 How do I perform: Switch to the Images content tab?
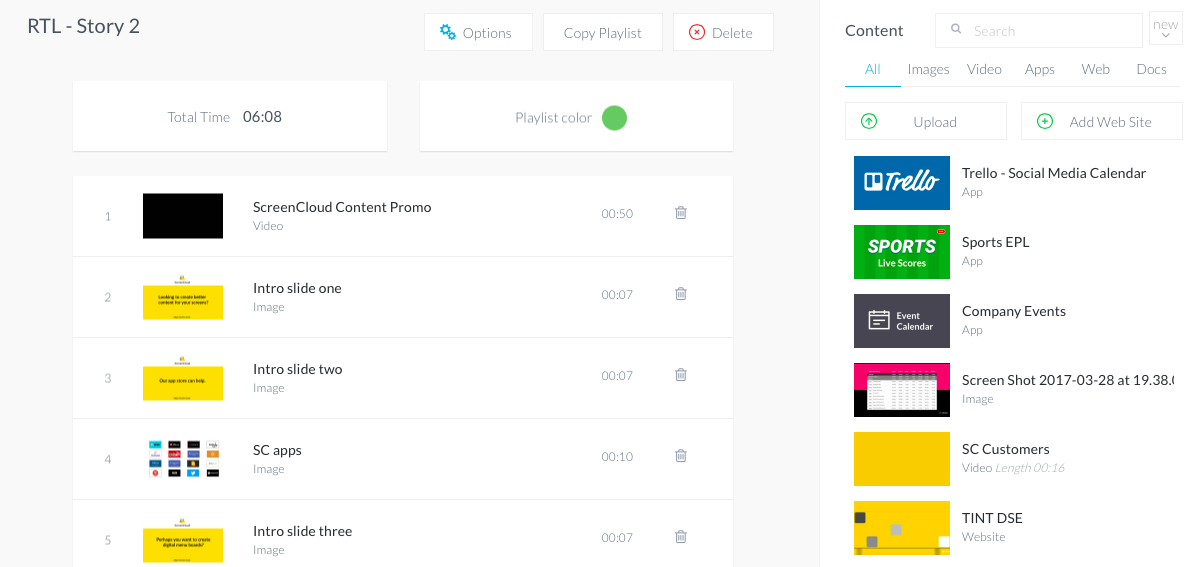click(928, 69)
